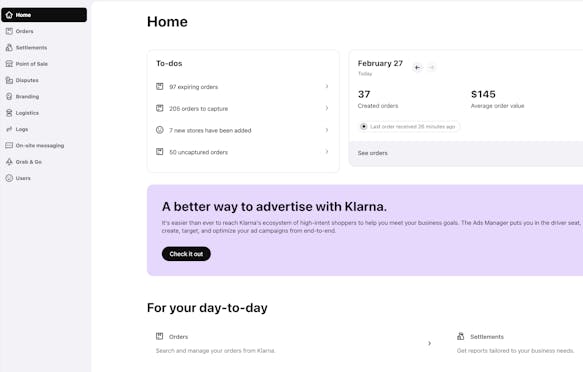The image size is (583, 372).
Task: Expand 50 uncaptured orders chevron
Action: pos(327,152)
